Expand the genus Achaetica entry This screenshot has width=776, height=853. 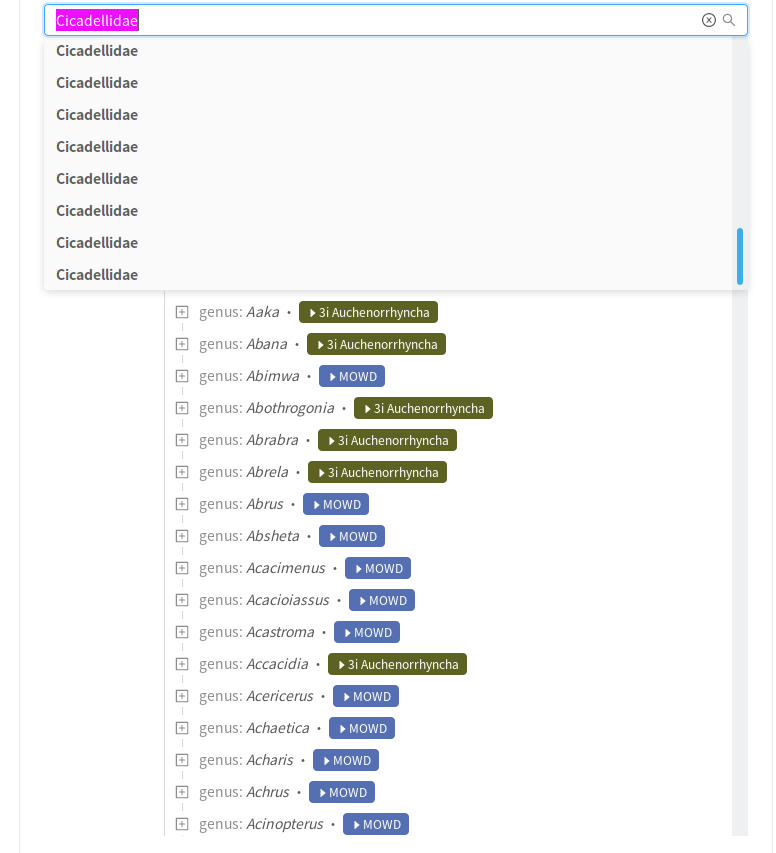tap(181, 728)
